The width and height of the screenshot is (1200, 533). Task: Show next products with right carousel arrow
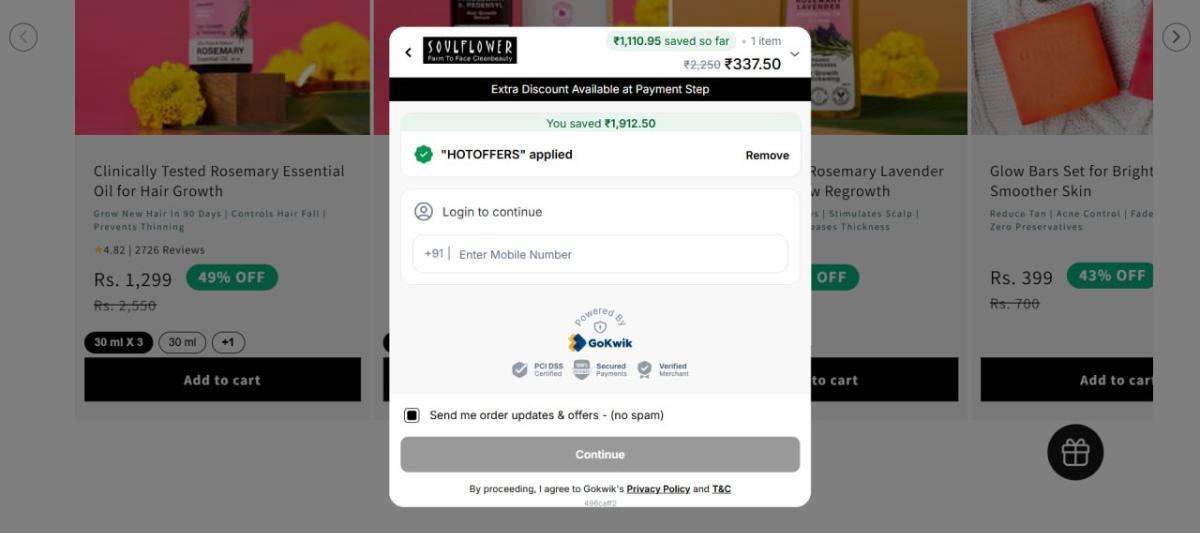1176,37
